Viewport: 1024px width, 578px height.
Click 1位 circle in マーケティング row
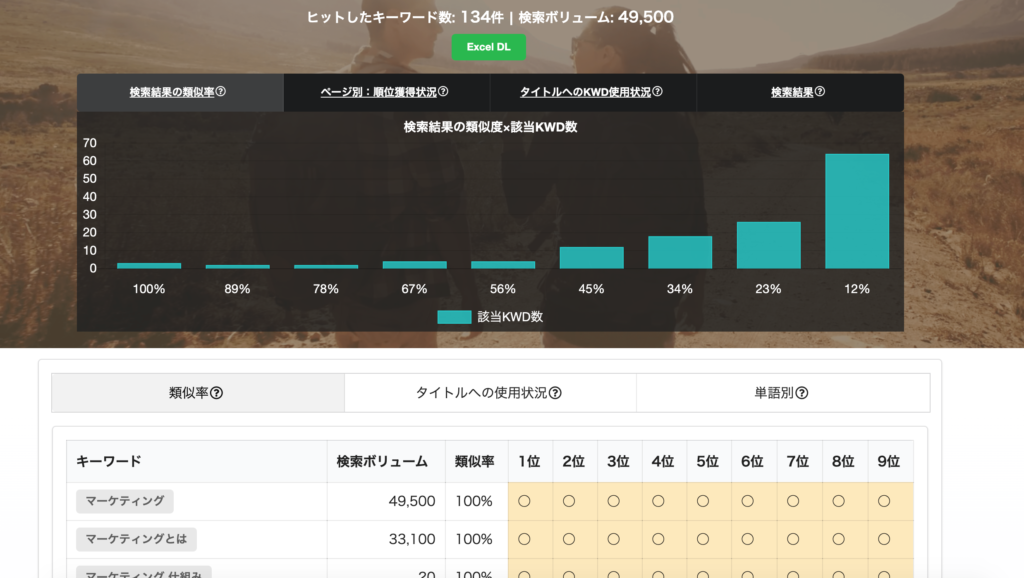coord(524,501)
